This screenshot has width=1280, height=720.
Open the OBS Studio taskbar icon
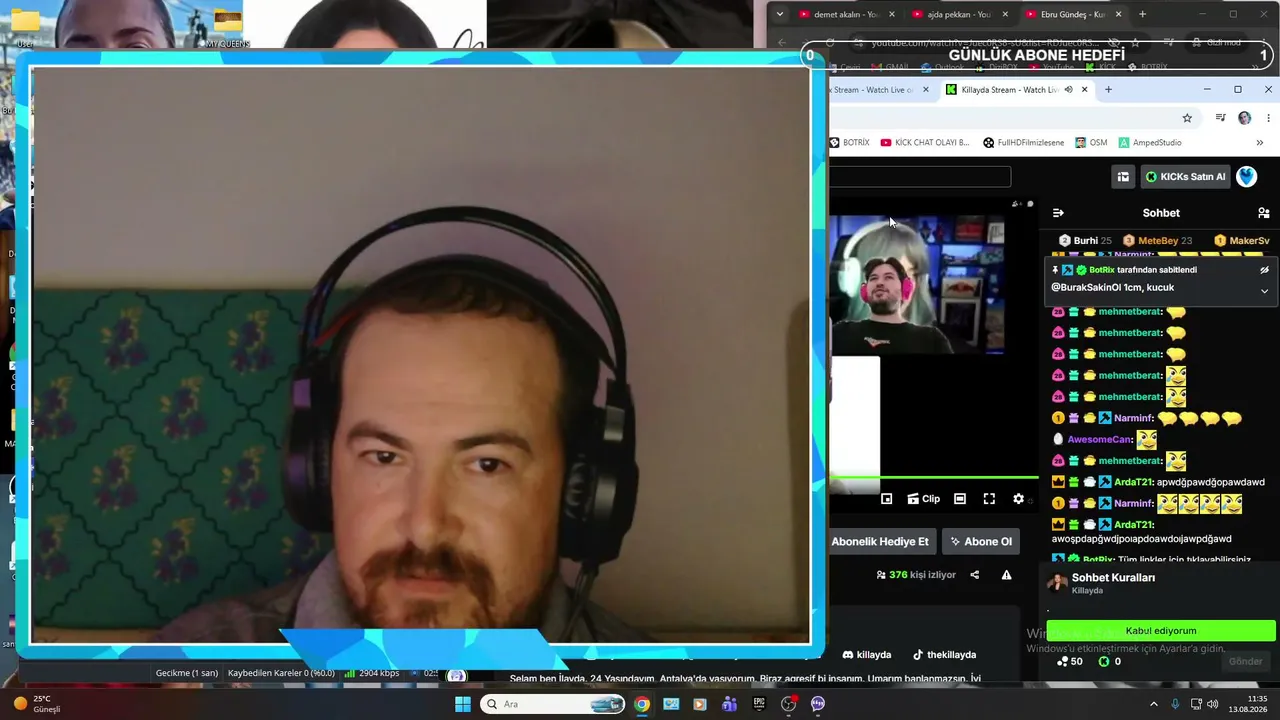click(x=788, y=704)
